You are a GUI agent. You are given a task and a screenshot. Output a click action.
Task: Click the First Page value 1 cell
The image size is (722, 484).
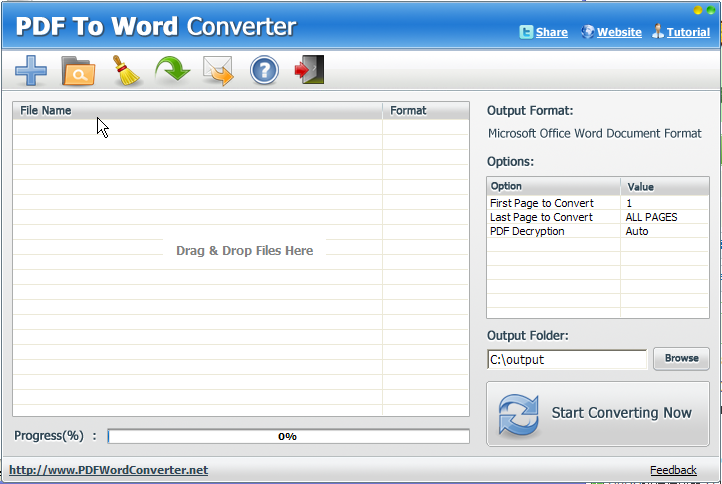664,203
